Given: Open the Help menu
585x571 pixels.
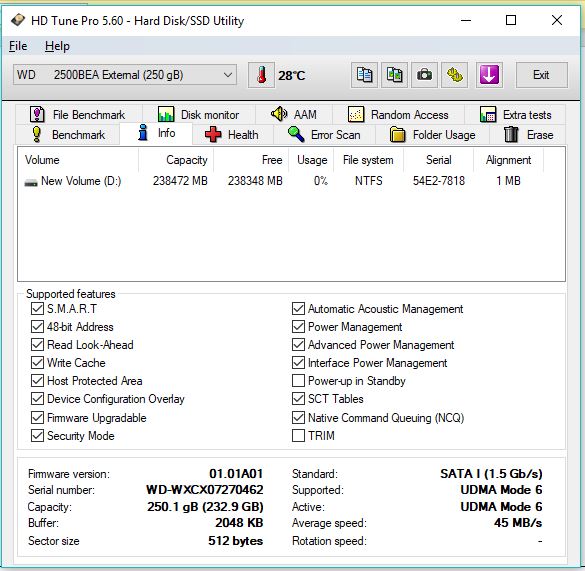Looking at the screenshot, I should [57, 46].
